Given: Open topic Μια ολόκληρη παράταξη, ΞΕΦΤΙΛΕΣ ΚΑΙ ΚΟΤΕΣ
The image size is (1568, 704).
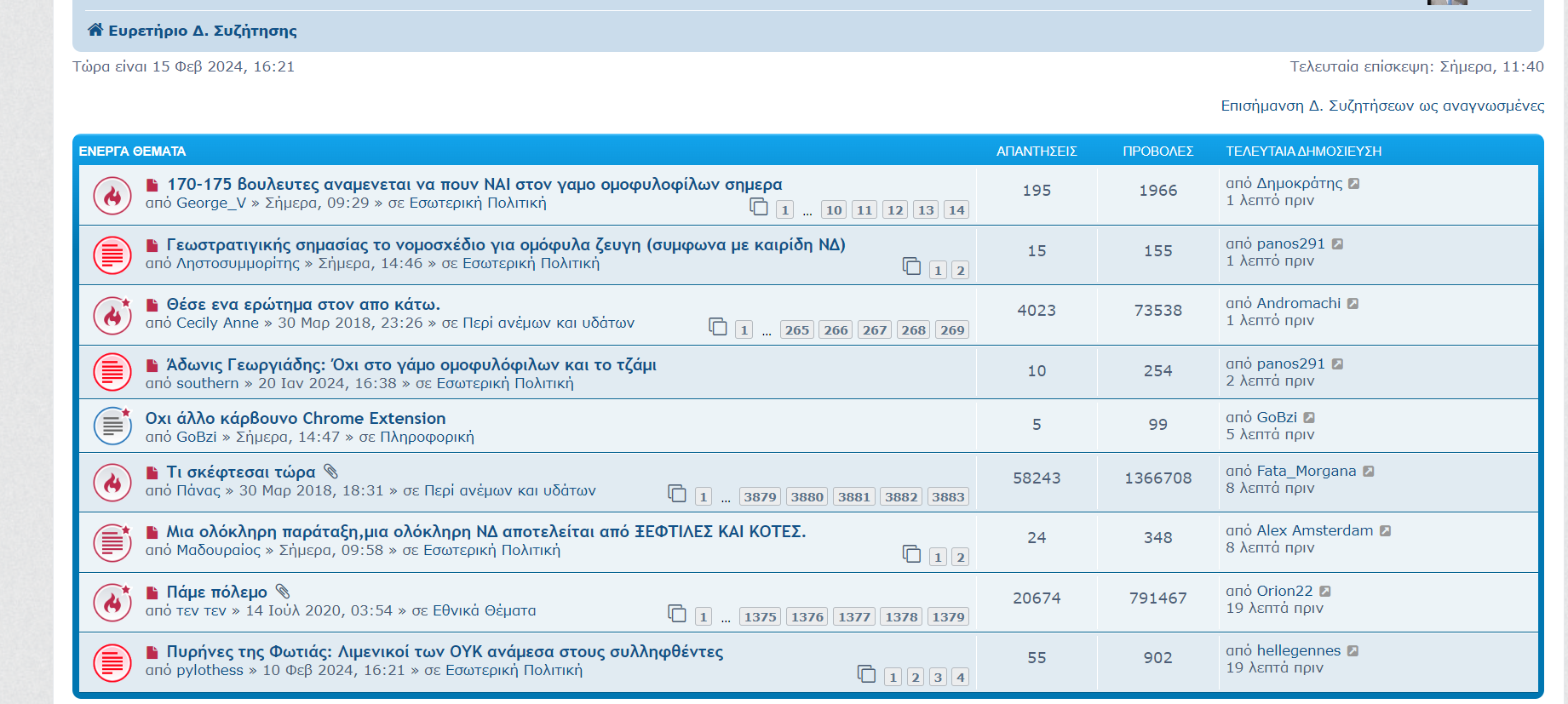Looking at the screenshot, I should point(486,531).
